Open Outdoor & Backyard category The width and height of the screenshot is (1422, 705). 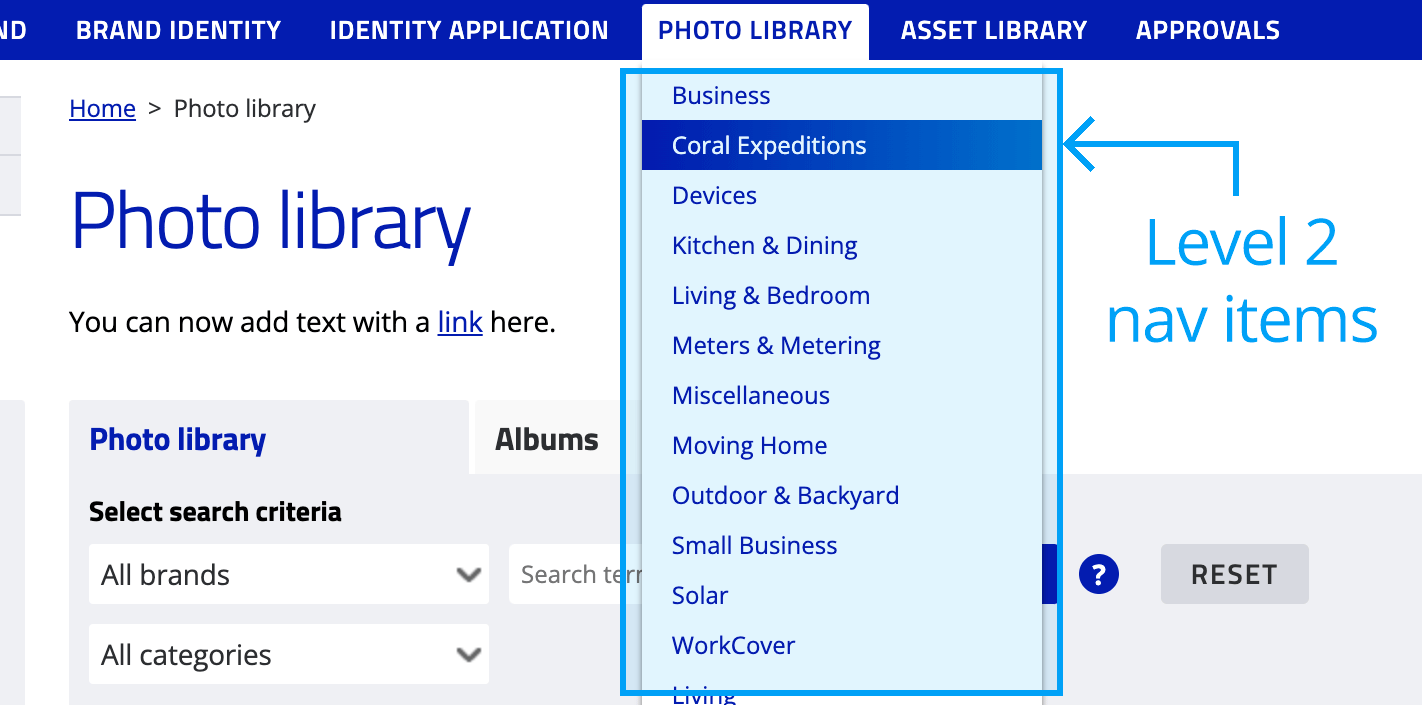click(x=785, y=495)
